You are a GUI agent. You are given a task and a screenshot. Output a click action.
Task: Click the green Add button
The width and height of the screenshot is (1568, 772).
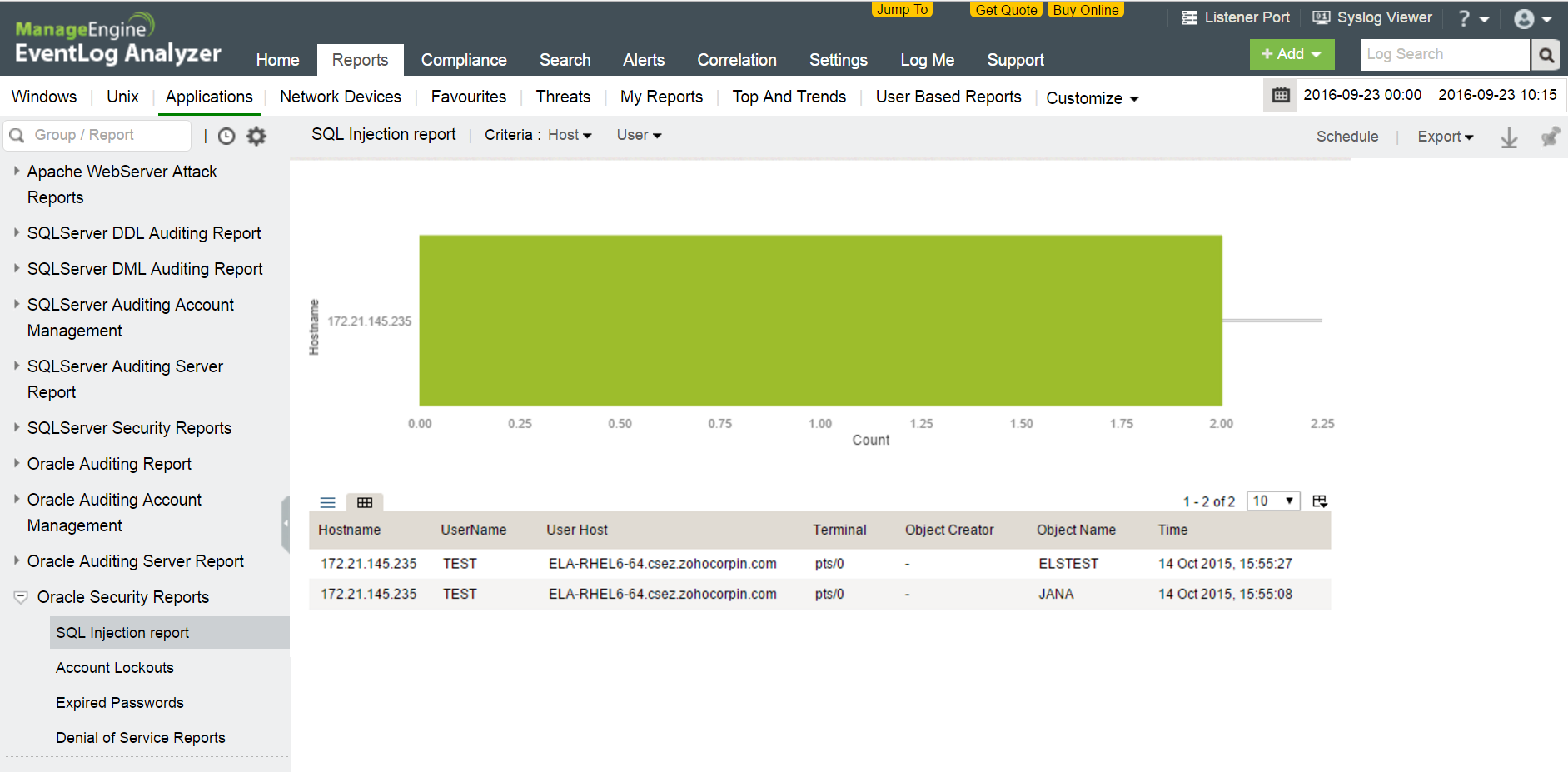(1291, 54)
